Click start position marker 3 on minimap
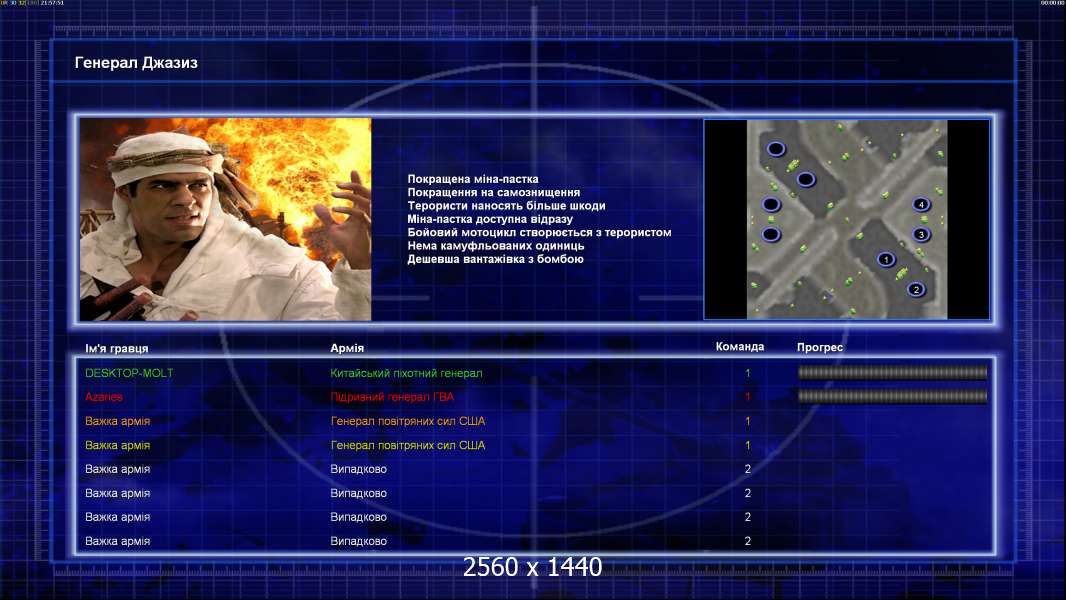This screenshot has width=1066, height=600. click(x=921, y=235)
